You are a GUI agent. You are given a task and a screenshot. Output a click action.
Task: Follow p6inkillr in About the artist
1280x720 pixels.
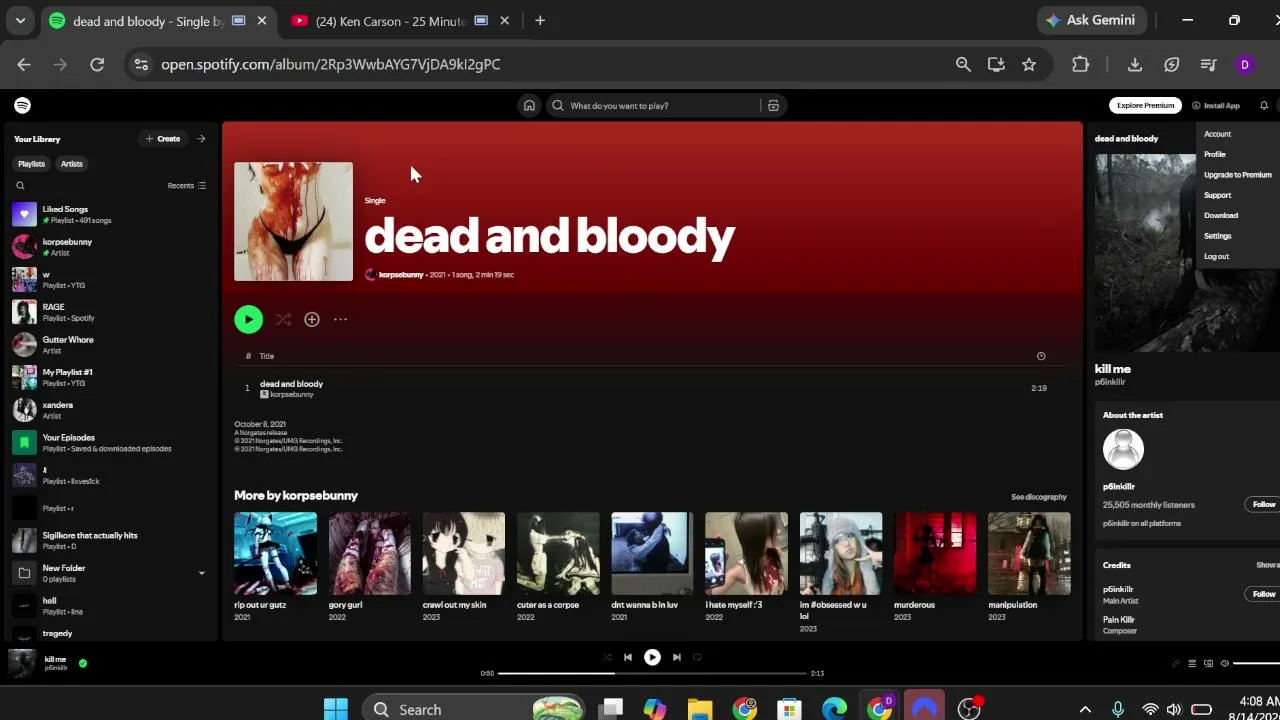pyautogui.click(x=1264, y=504)
